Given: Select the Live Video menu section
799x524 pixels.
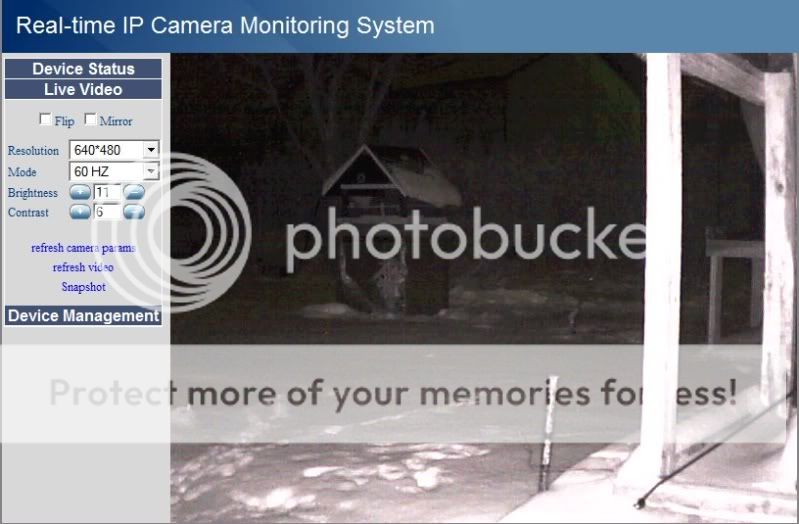Looking at the screenshot, I should pyautogui.click(x=84, y=89).
